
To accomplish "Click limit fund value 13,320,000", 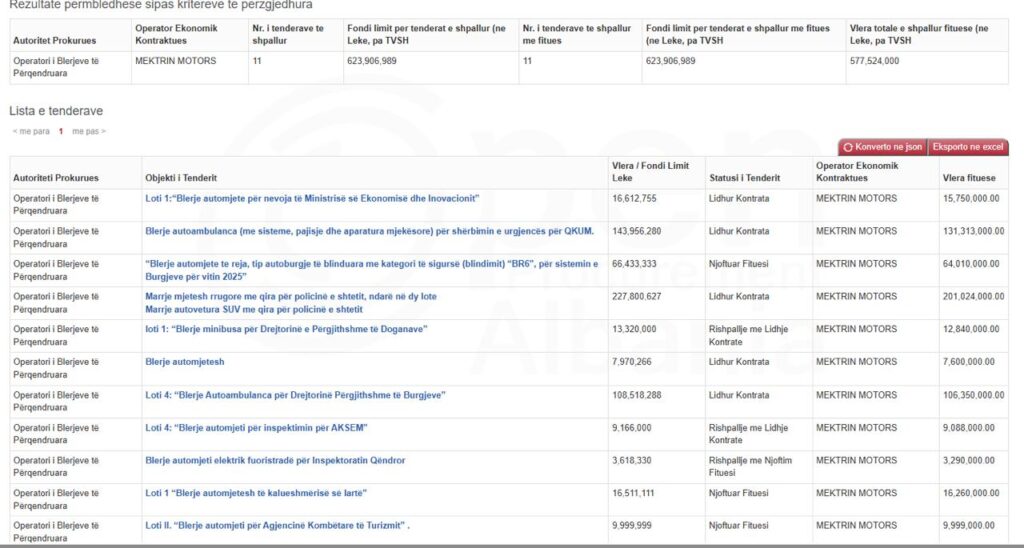I will pos(634,329).
